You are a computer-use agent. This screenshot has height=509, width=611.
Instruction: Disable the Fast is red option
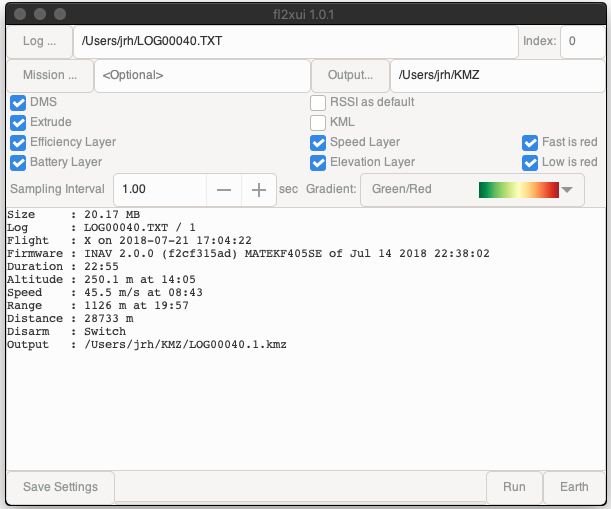(530, 142)
